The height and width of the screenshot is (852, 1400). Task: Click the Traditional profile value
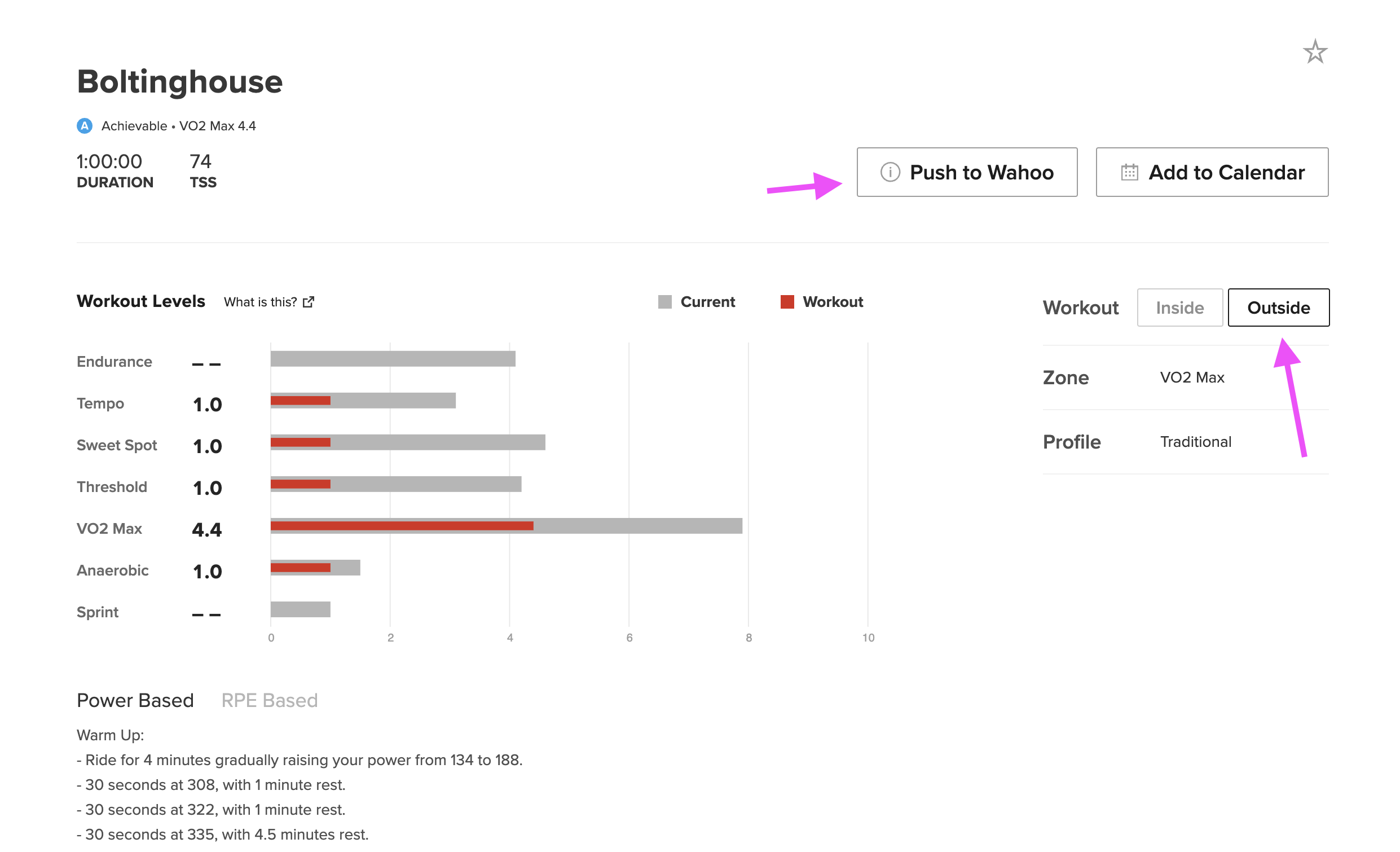pos(1195,442)
